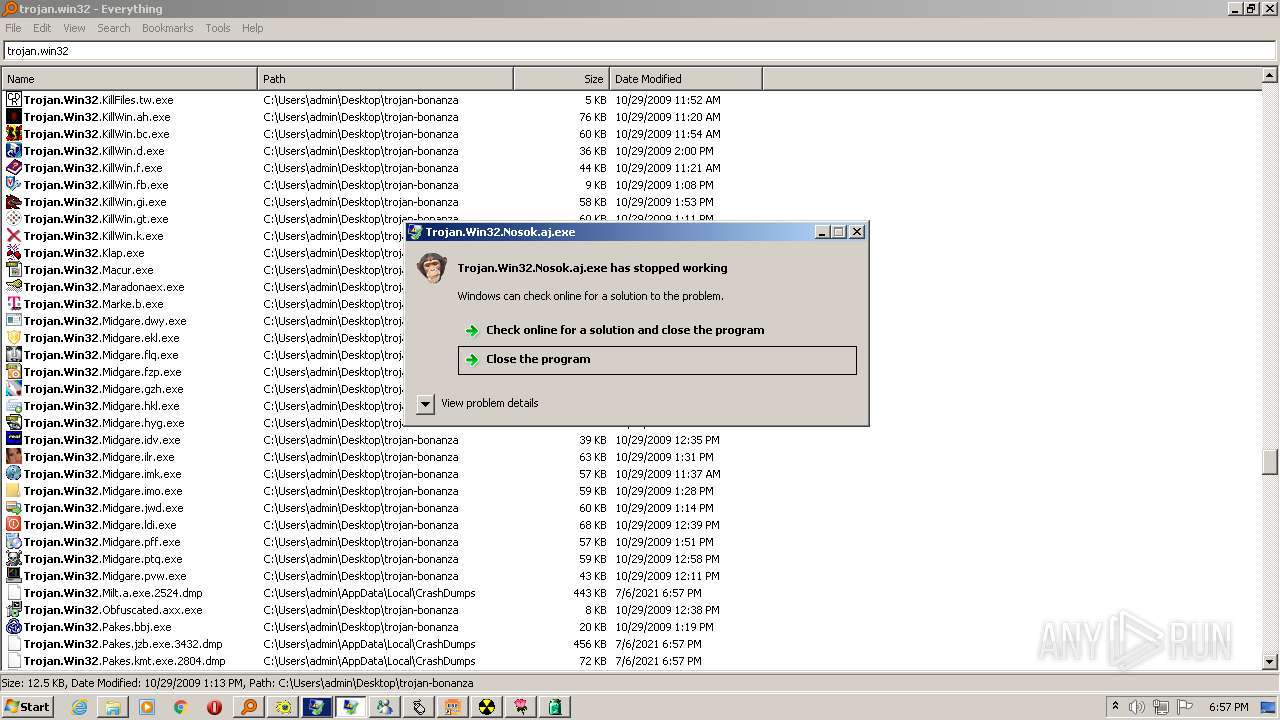The height and width of the screenshot is (720, 1280).
Task: Click the clock showing 6:57 PM
Action: click(x=1228, y=707)
